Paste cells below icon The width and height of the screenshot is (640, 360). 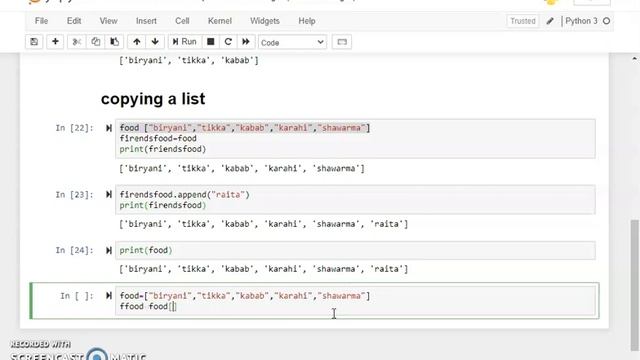point(115,42)
